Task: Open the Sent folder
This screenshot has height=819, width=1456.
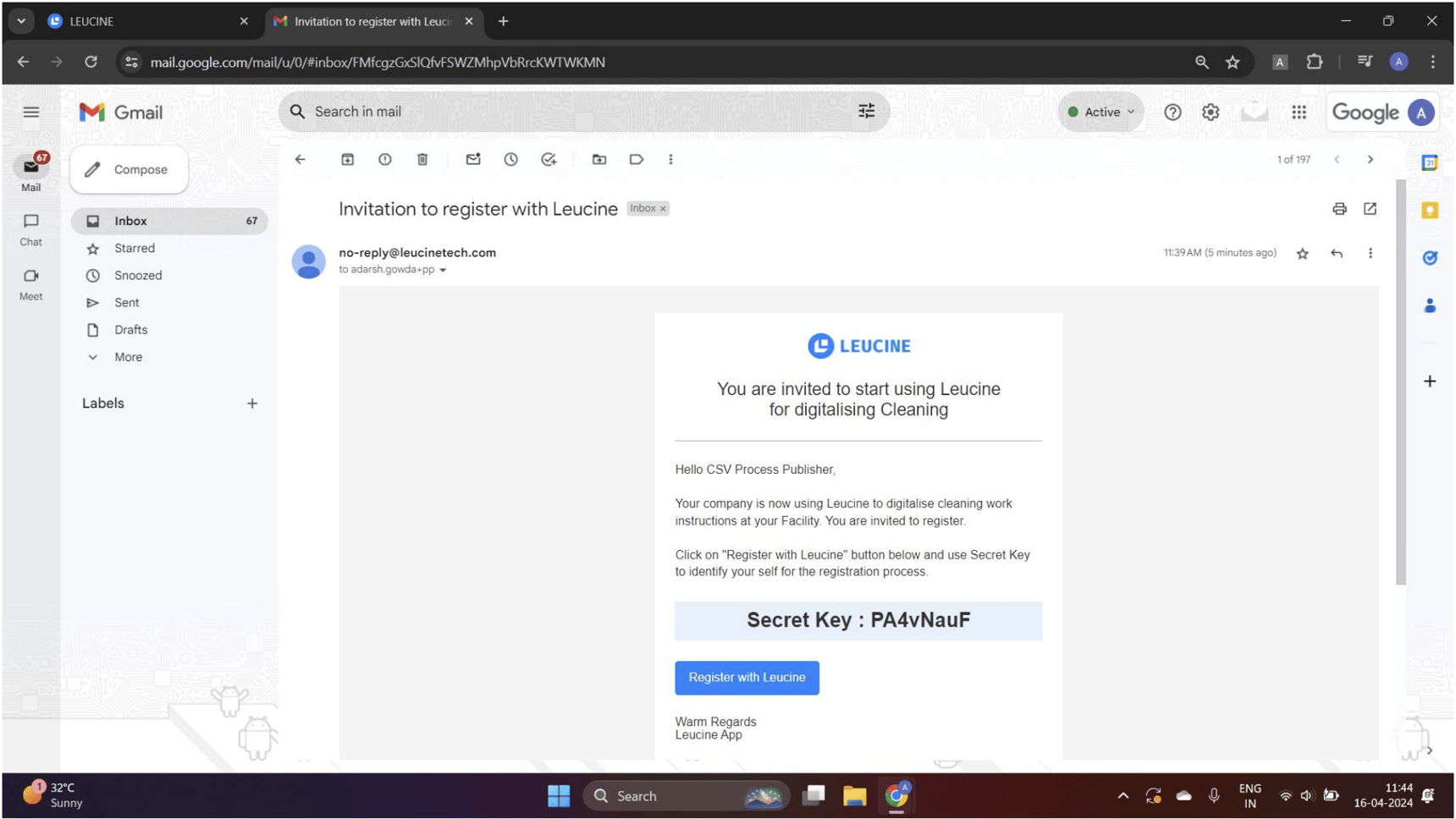Action: tap(127, 302)
